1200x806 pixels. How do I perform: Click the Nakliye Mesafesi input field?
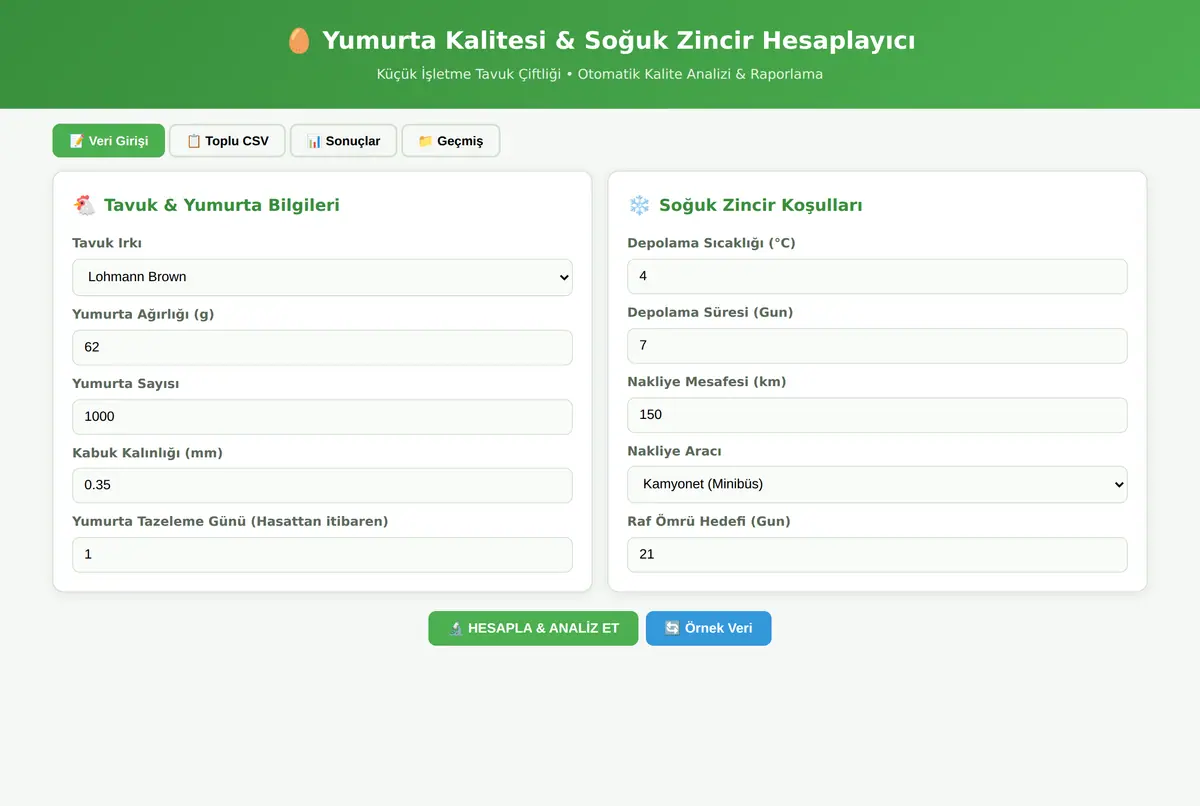pos(877,415)
